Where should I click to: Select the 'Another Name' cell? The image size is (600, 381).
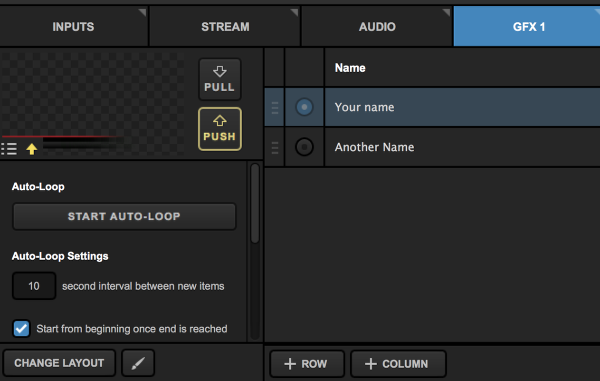pos(462,147)
